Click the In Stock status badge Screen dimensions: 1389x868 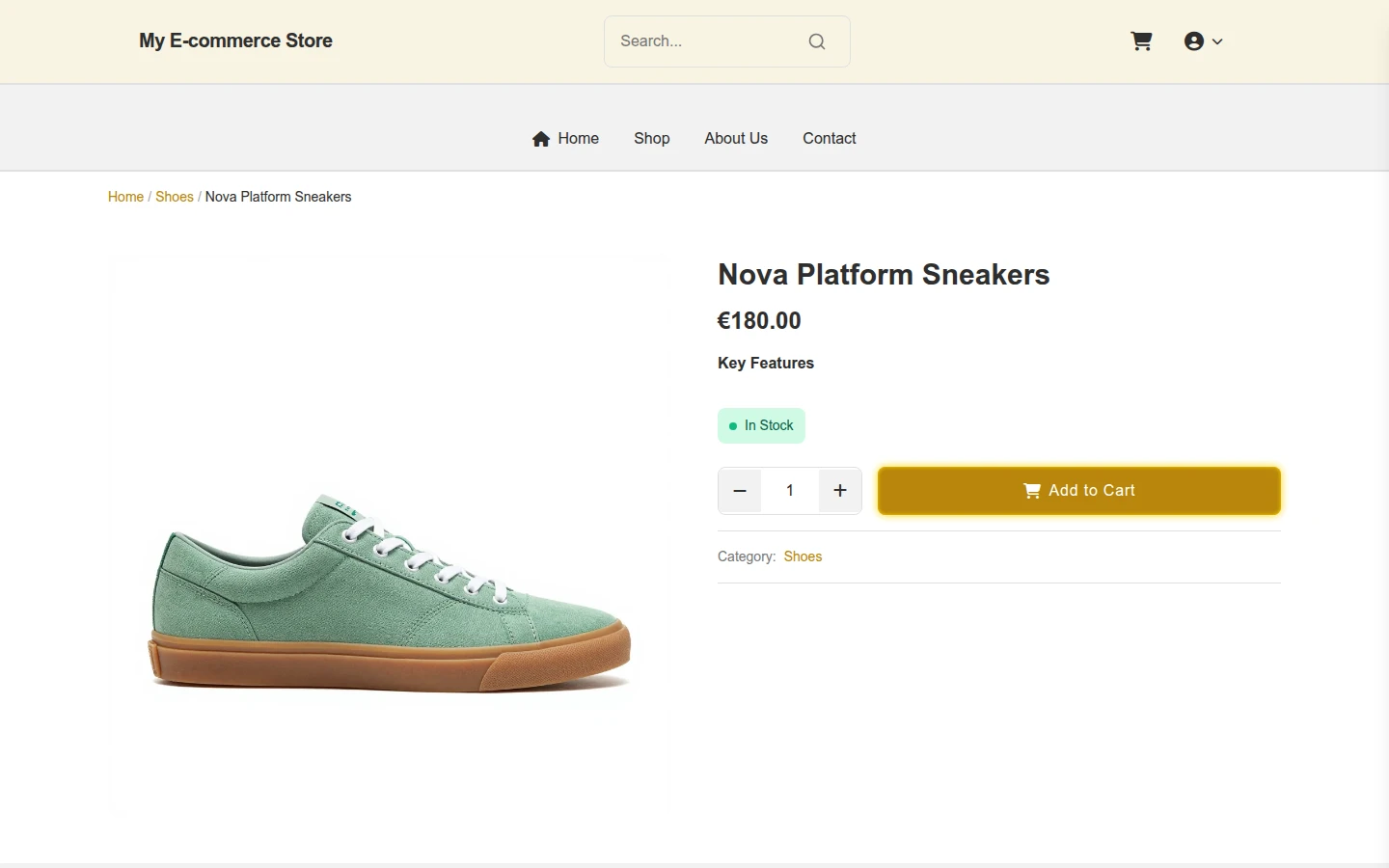[761, 426]
